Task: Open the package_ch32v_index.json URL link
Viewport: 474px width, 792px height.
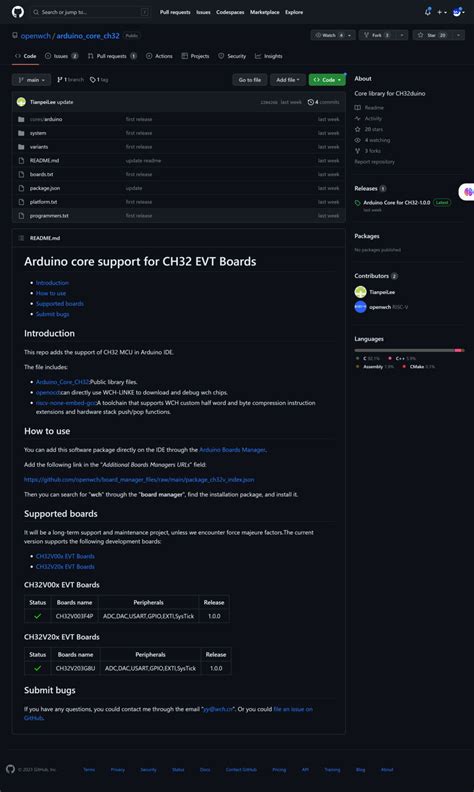Action: (139, 479)
